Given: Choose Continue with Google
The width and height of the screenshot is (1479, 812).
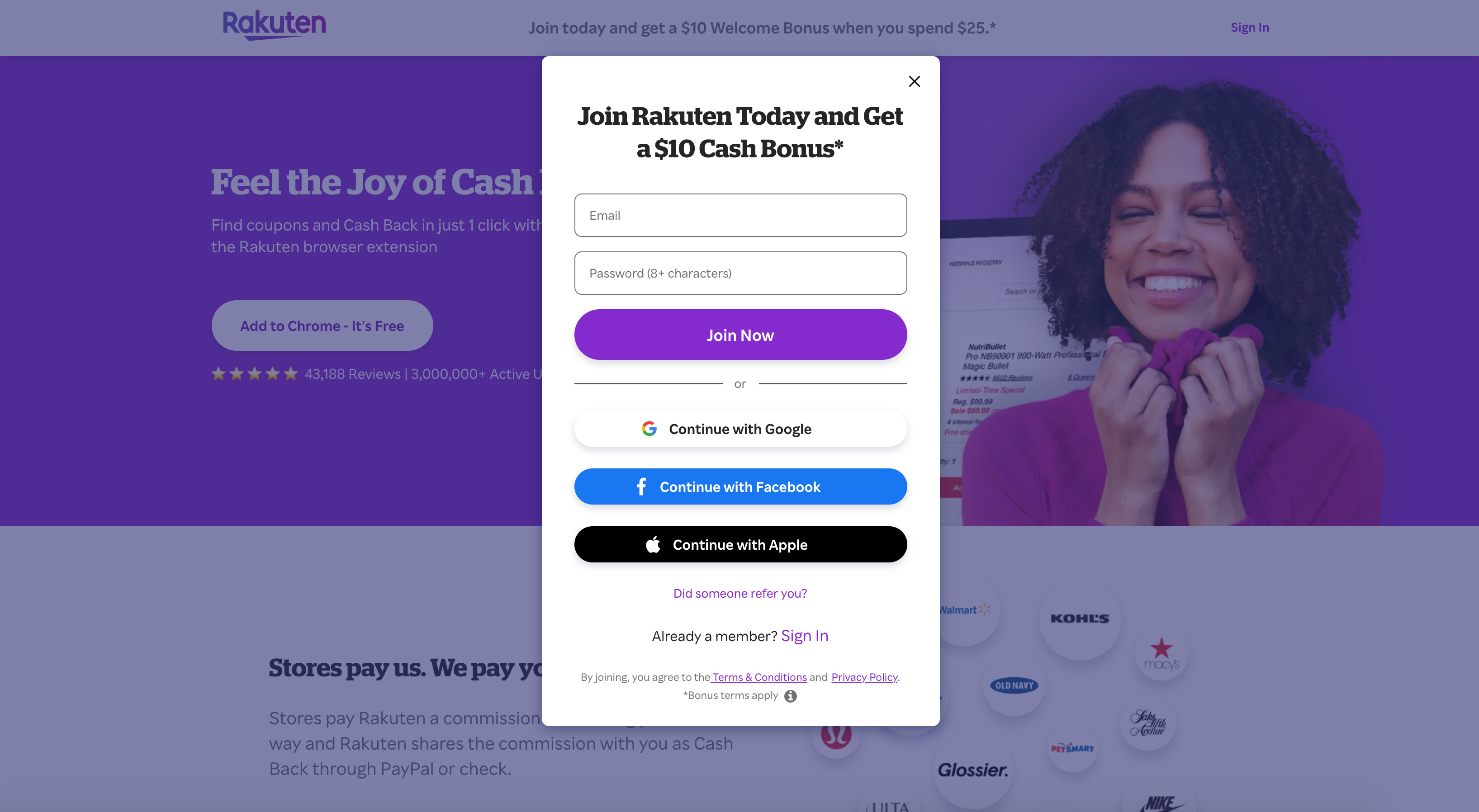Looking at the screenshot, I should click(740, 429).
